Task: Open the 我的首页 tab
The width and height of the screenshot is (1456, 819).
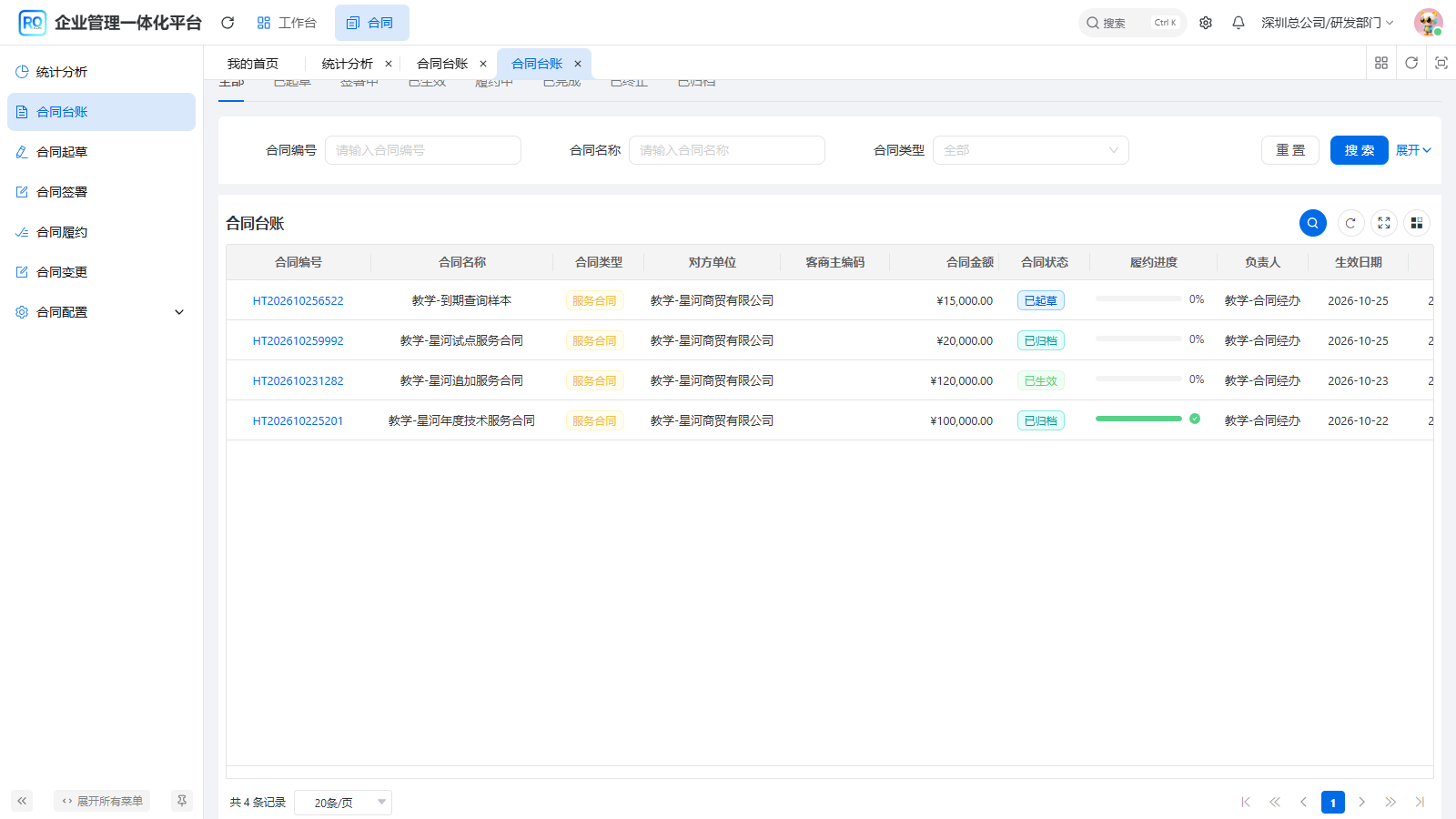Action: pyautogui.click(x=253, y=64)
